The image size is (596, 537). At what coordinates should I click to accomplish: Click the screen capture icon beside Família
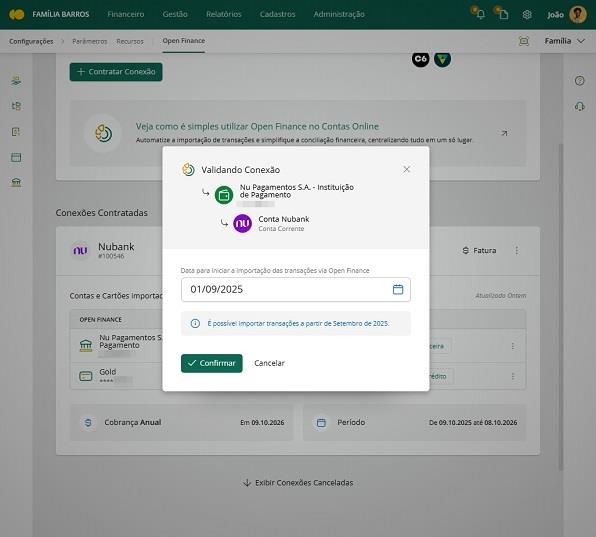524,41
